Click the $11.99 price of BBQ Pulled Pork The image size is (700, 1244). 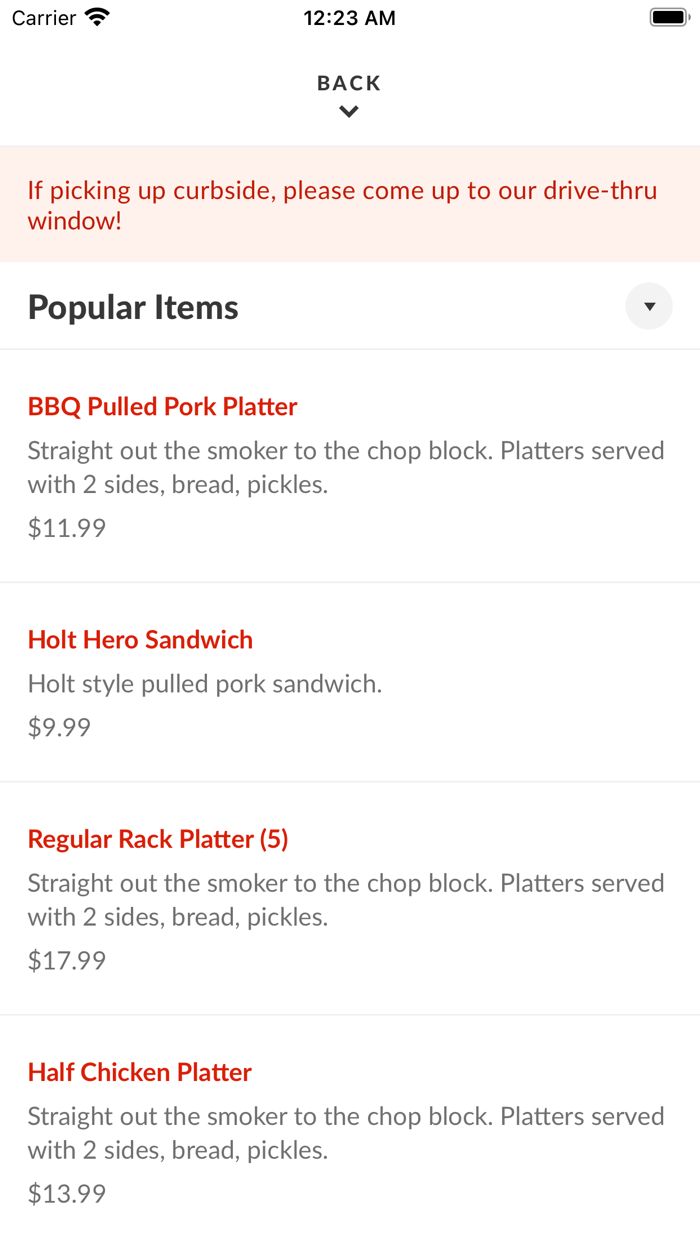(66, 527)
